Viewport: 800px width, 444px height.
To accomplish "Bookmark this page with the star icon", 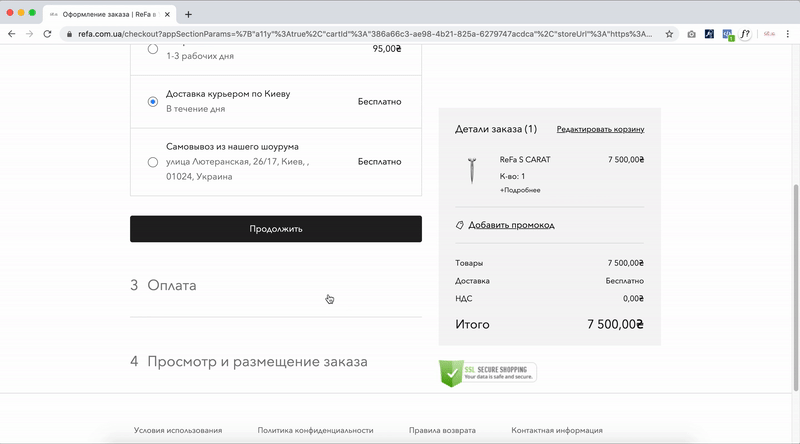I will click(x=669, y=34).
